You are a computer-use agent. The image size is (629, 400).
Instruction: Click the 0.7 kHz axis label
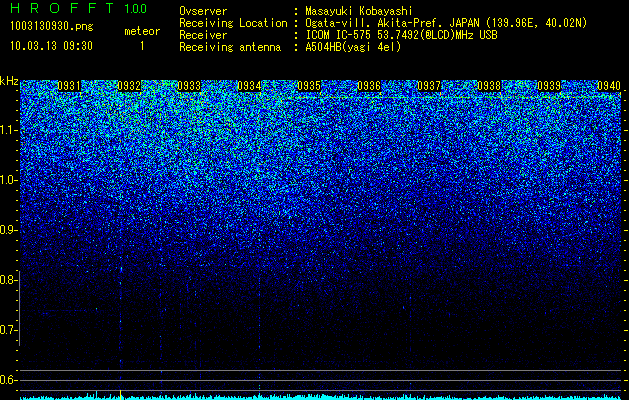[8, 330]
